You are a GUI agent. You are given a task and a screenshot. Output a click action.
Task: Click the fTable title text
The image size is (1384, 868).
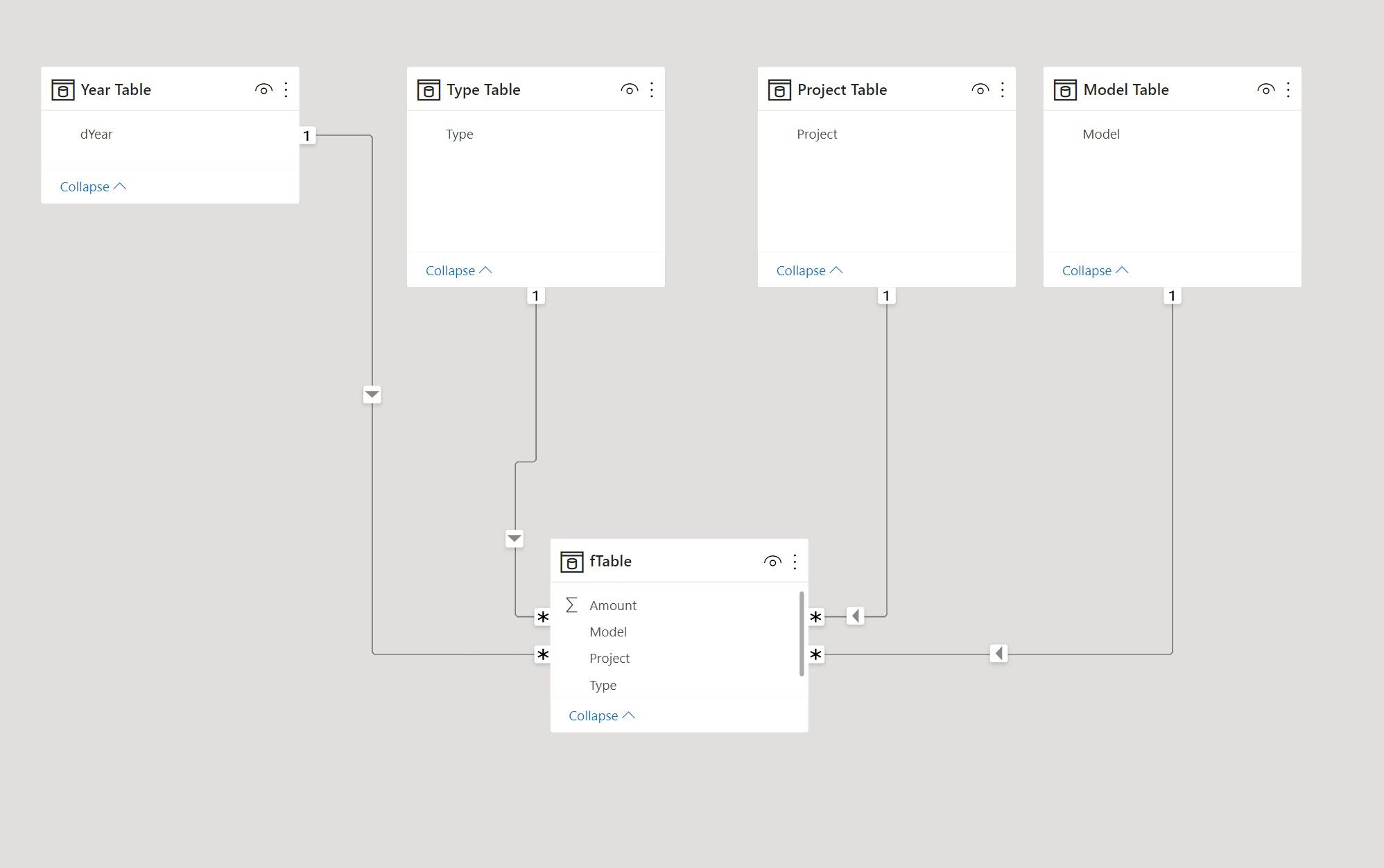click(610, 561)
